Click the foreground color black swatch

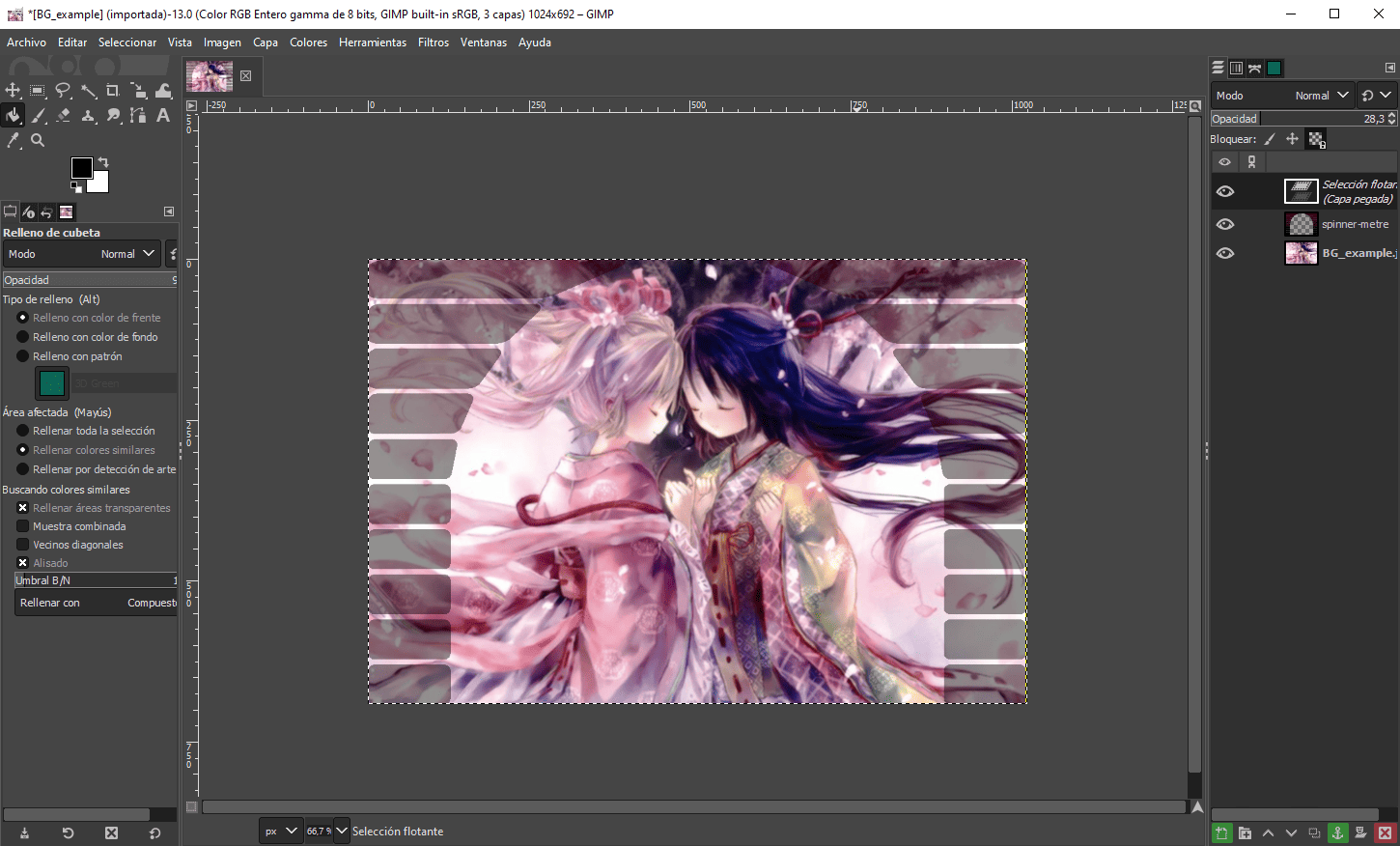81,168
